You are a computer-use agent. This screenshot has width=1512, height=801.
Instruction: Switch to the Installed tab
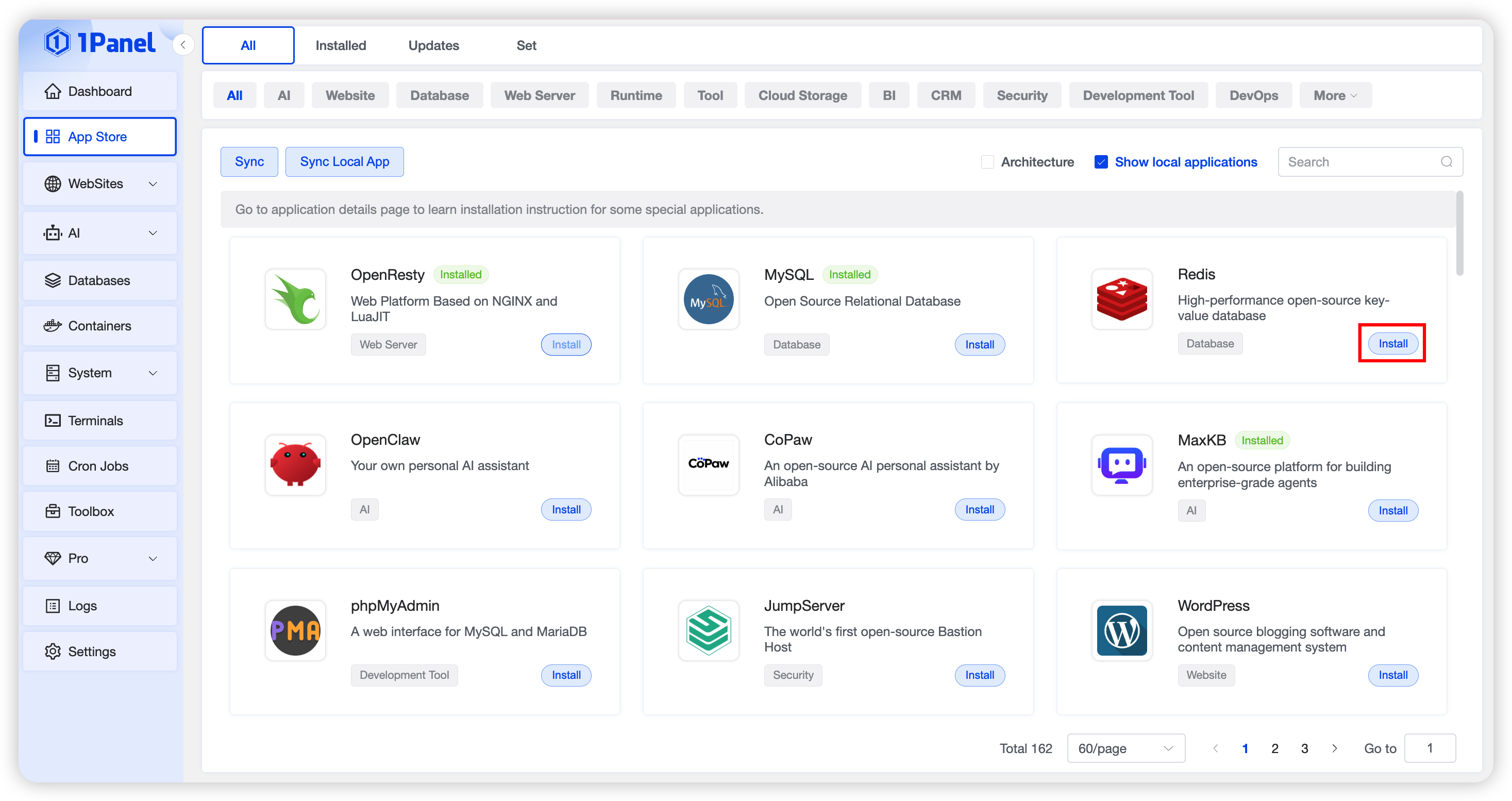click(341, 45)
